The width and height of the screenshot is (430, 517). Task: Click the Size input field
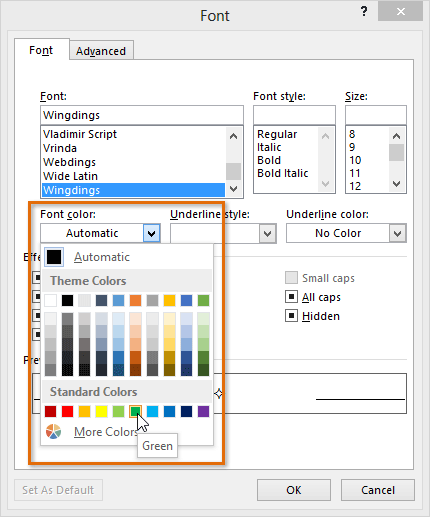pos(376,115)
